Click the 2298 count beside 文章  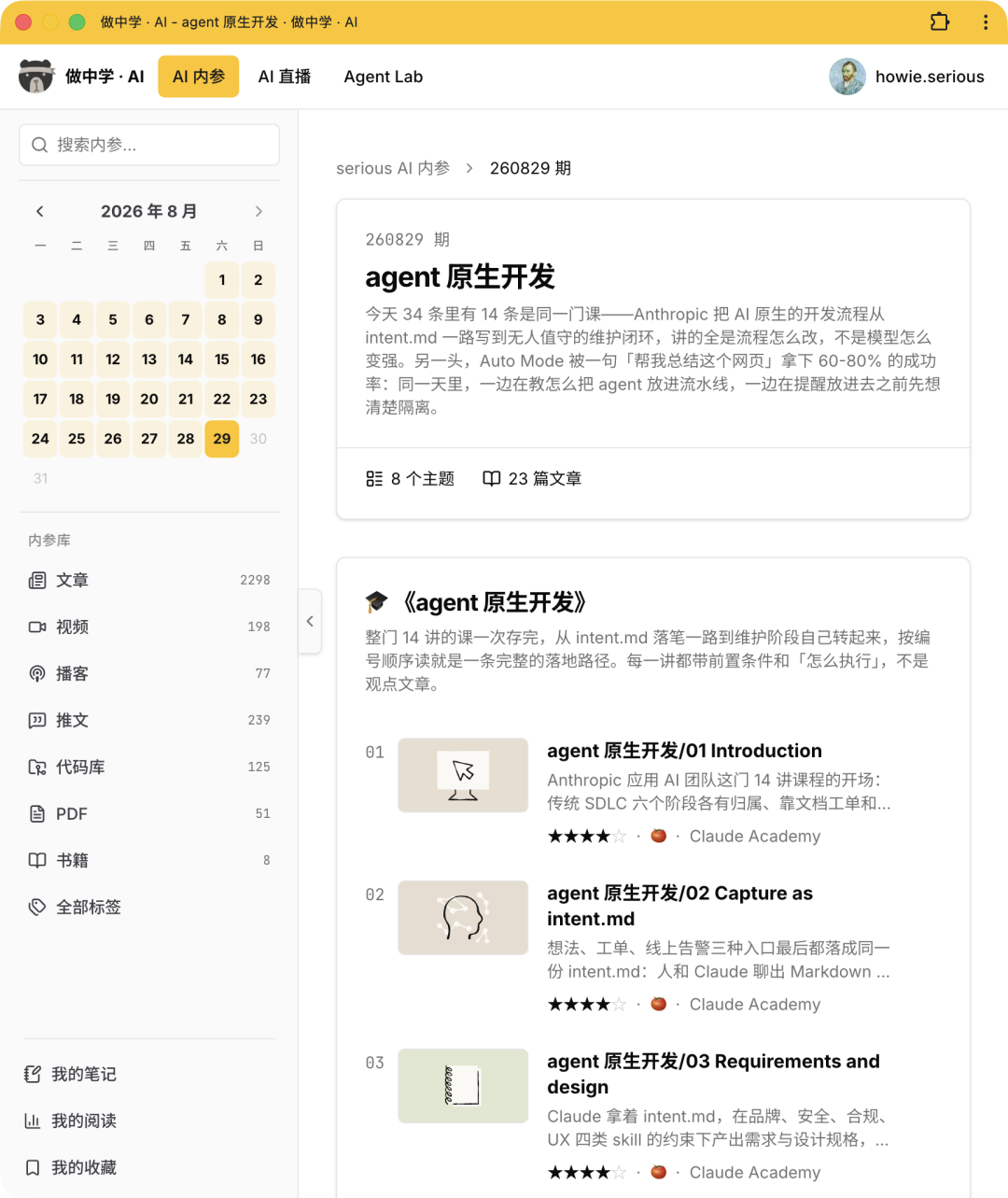tap(255, 580)
